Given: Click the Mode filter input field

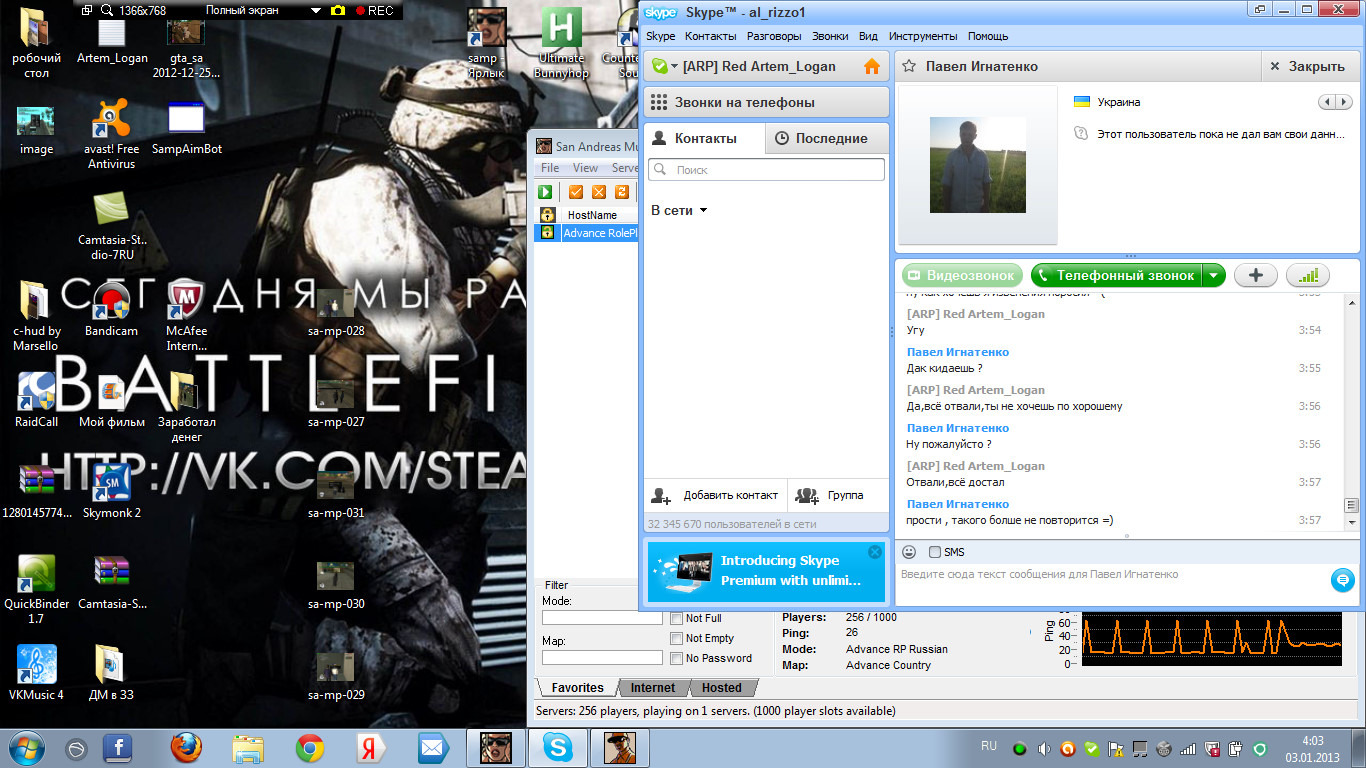Looking at the screenshot, I should click(602, 618).
